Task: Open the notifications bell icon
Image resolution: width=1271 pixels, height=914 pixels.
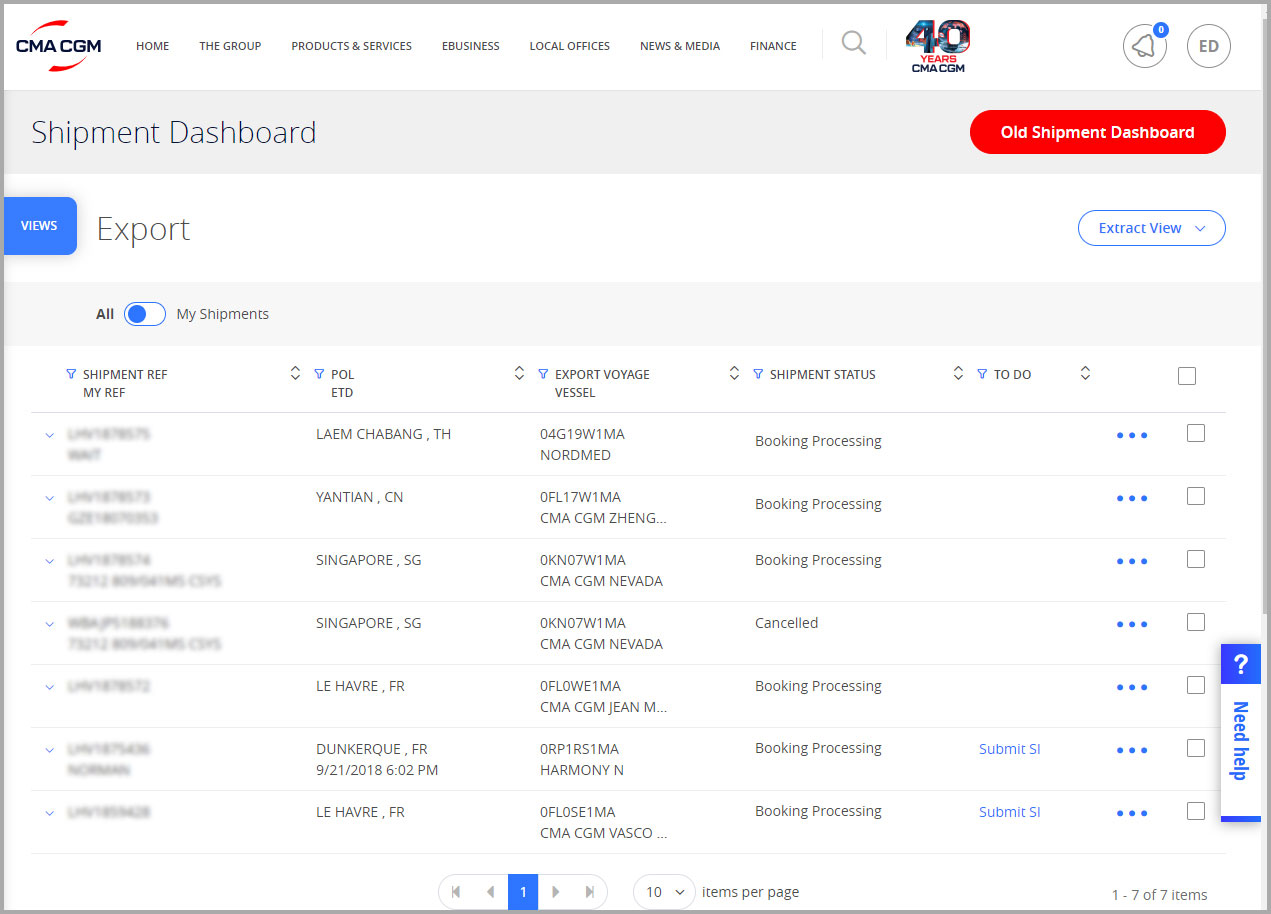Action: [1144, 46]
